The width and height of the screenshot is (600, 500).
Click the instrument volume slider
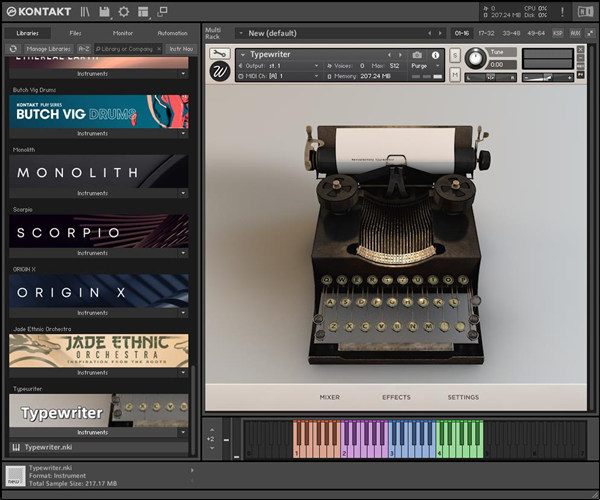pos(548,78)
